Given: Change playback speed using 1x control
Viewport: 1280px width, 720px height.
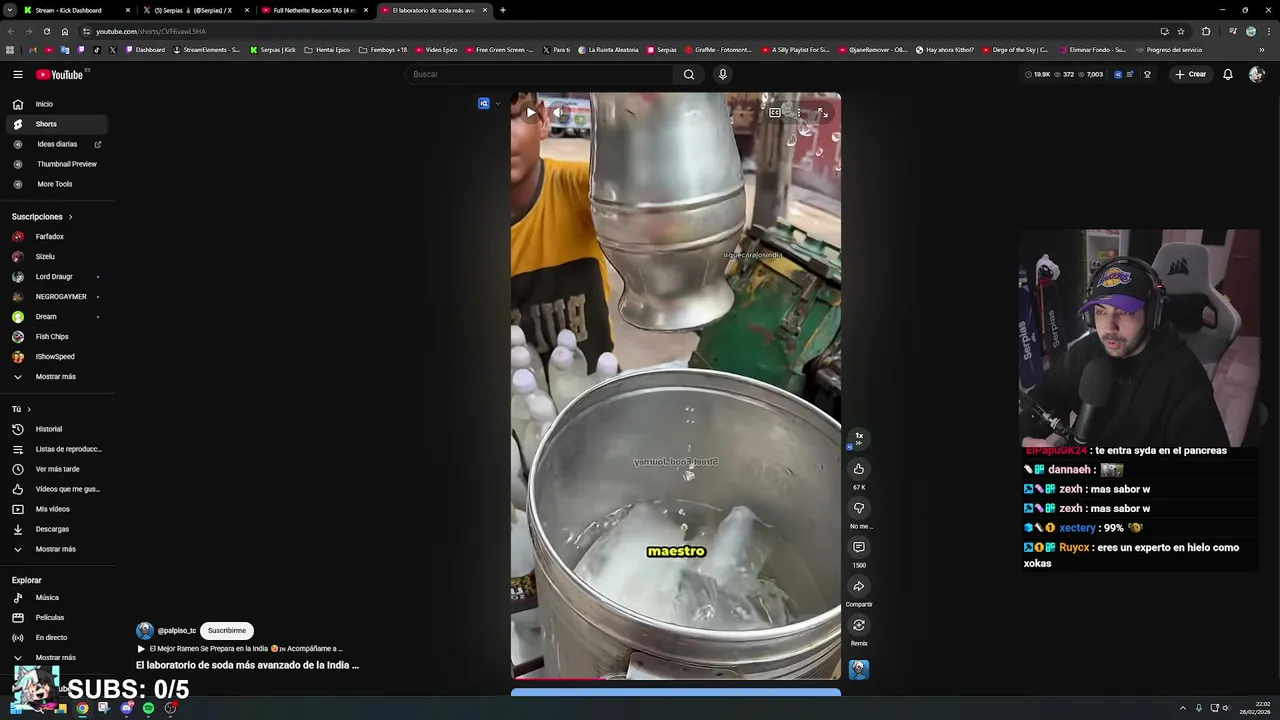Looking at the screenshot, I should tap(859, 437).
